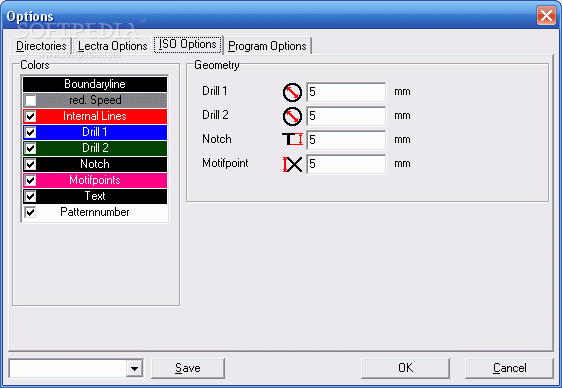Click the Motifpoint size icon
The image size is (562, 388).
point(292,164)
